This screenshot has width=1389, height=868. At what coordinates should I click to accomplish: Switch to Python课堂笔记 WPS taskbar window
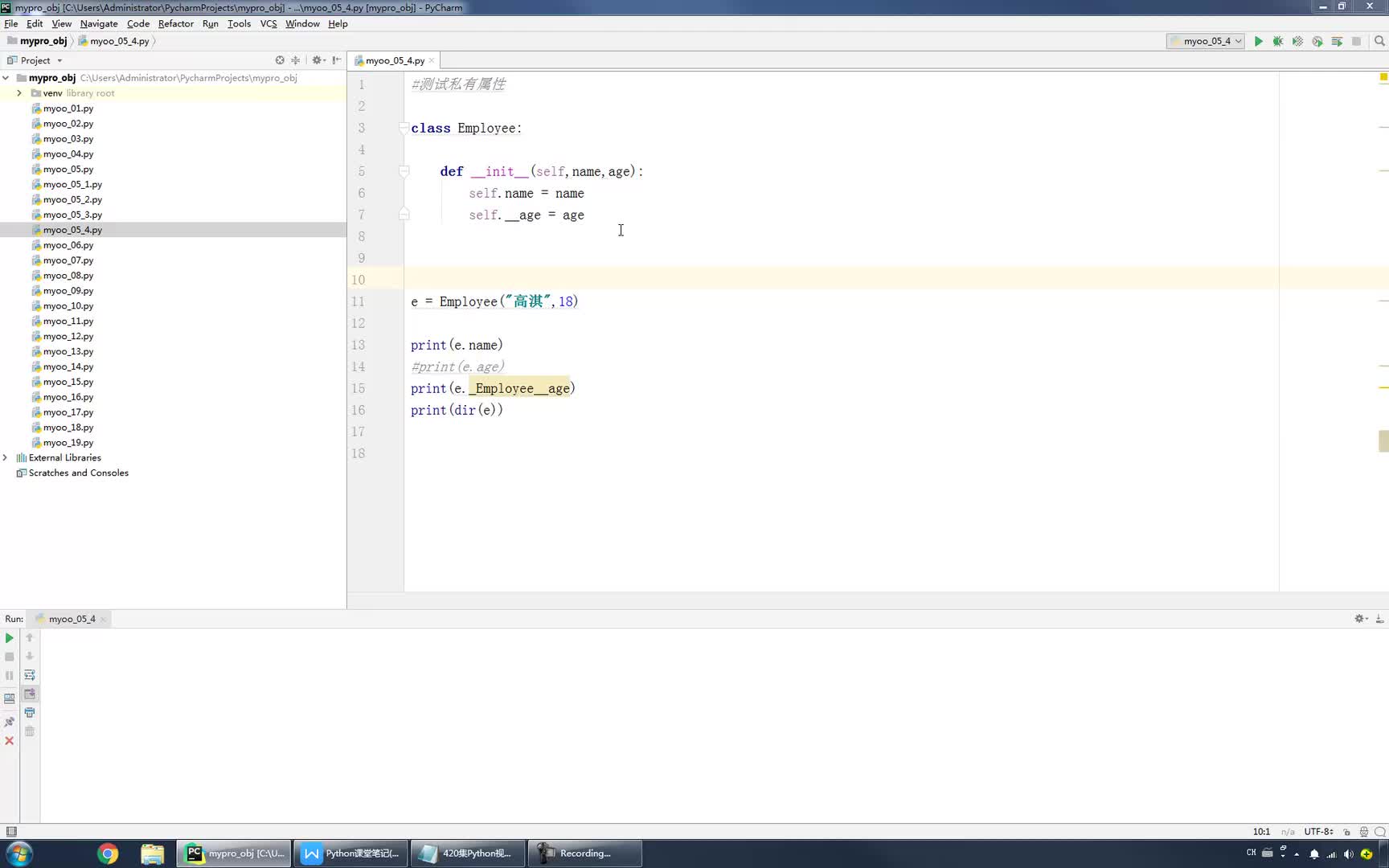(351, 854)
